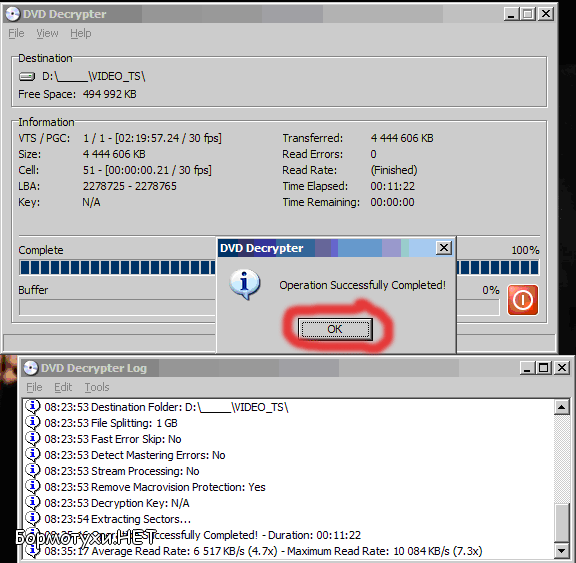This screenshot has width=576, height=563.
Task: Click info icon beside Detect Mastering Errors entry
Action: click(x=33, y=454)
